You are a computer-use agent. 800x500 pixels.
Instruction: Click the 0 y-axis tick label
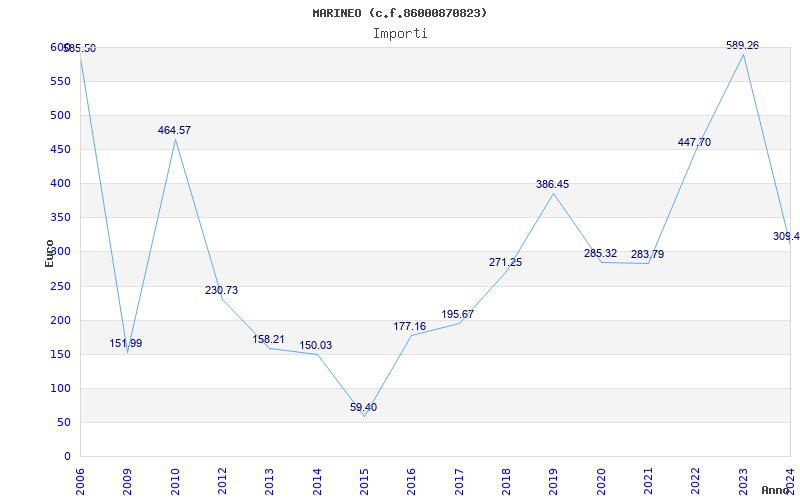coord(66,456)
